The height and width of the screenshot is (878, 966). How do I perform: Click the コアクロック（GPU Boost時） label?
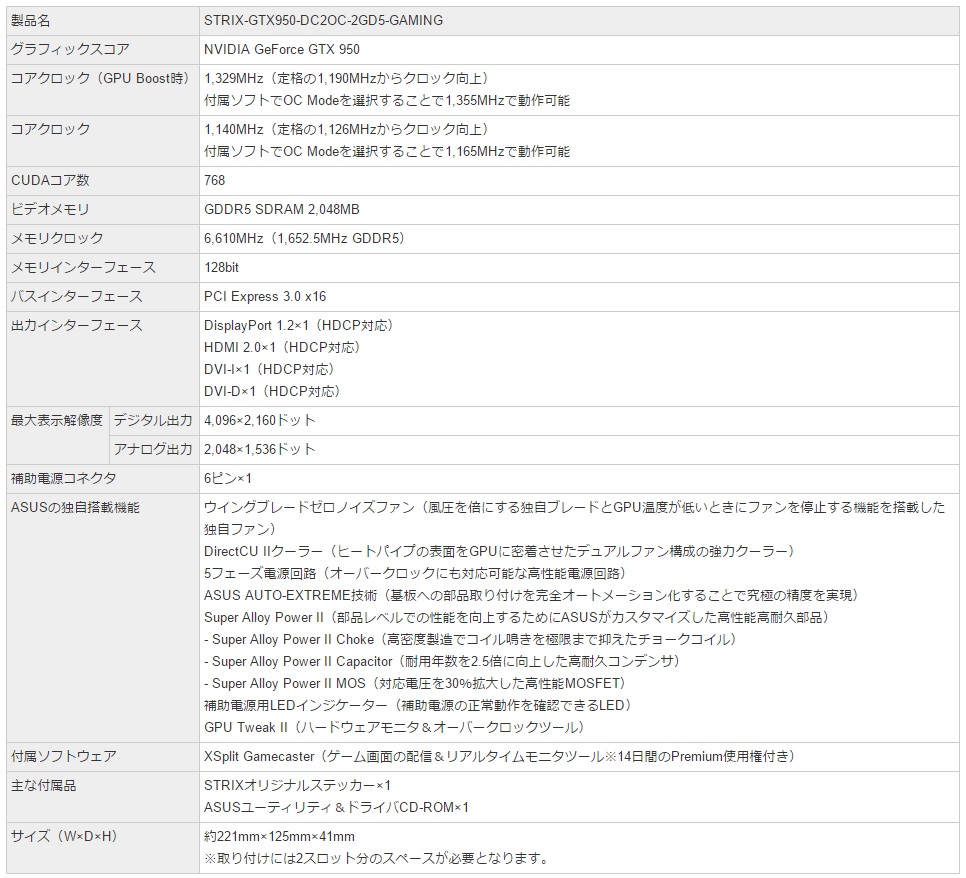100,78
